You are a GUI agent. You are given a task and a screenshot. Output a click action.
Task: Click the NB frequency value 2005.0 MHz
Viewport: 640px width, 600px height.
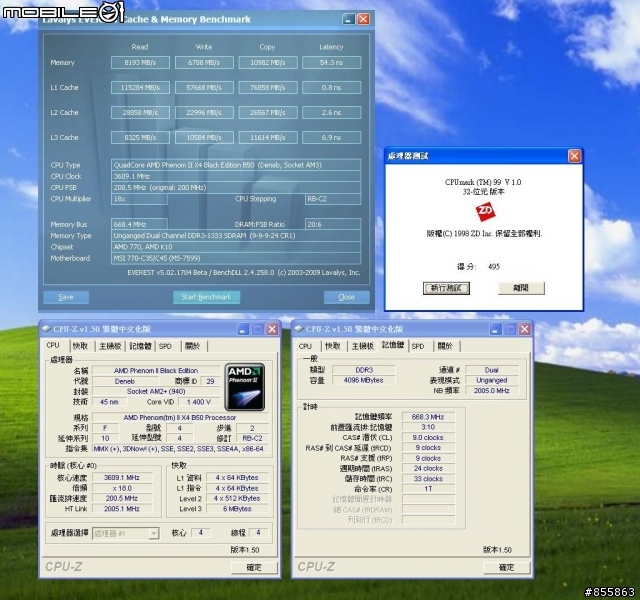[x=492, y=390]
